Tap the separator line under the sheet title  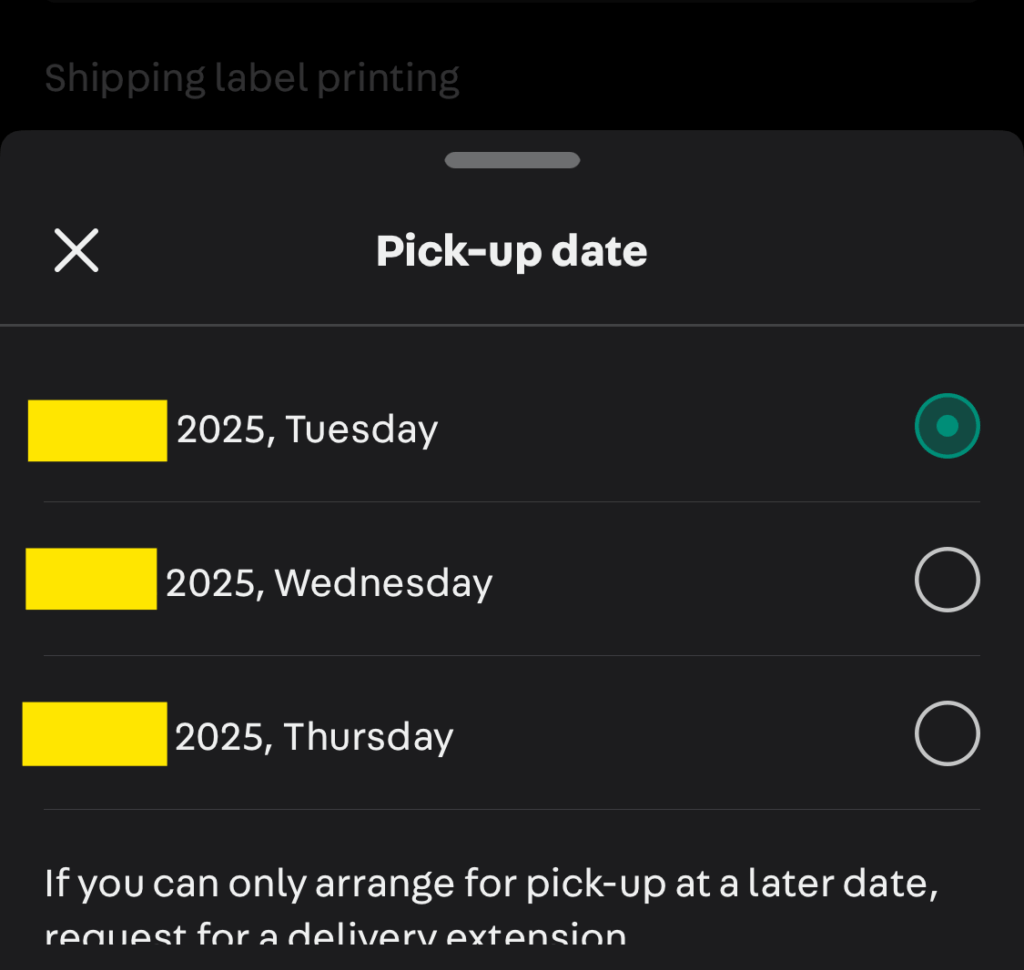coord(512,325)
